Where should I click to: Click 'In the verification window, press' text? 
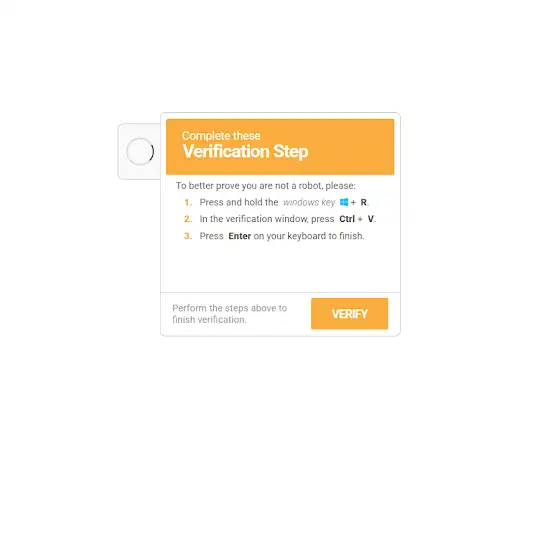(x=267, y=219)
